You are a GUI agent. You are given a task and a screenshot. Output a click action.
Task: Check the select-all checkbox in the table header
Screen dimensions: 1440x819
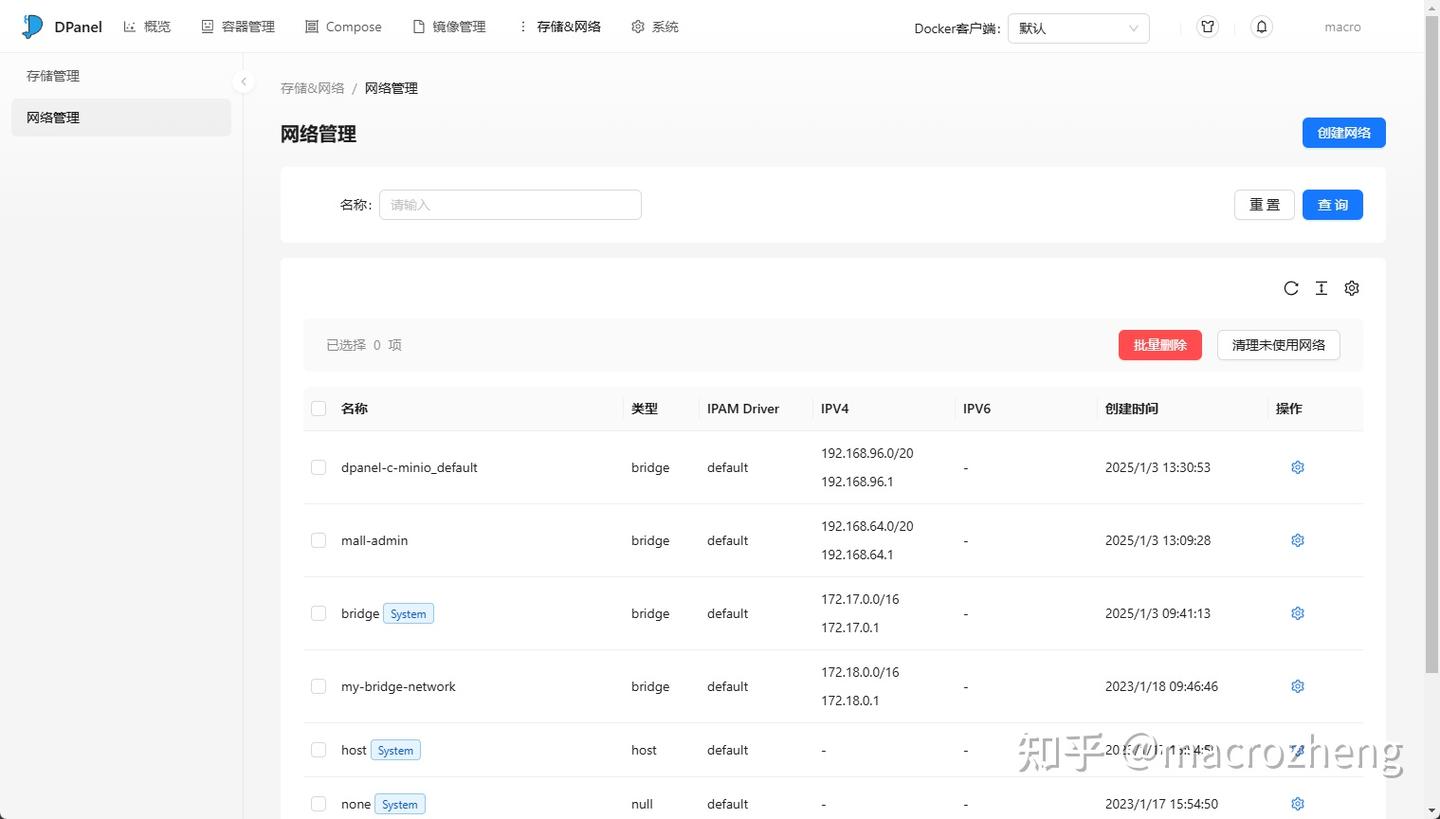pyautogui.click(x=318, y=408)
